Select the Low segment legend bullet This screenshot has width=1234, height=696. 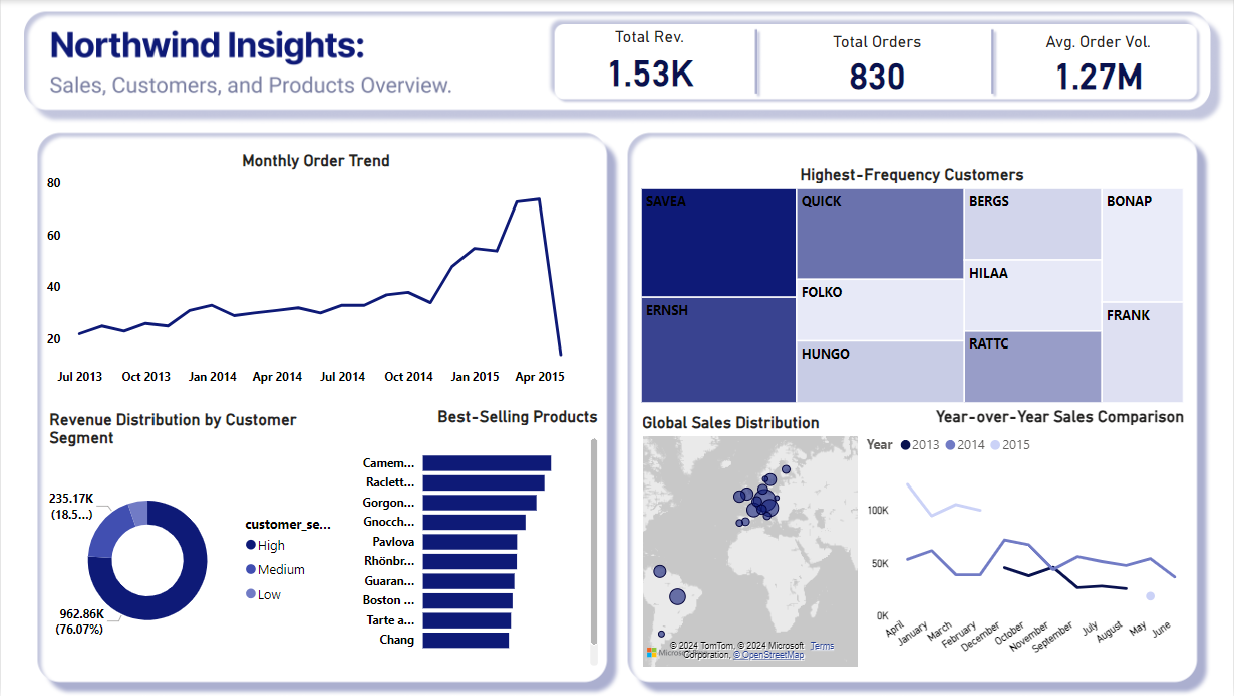pyautogui.click(x=249, y=594)
